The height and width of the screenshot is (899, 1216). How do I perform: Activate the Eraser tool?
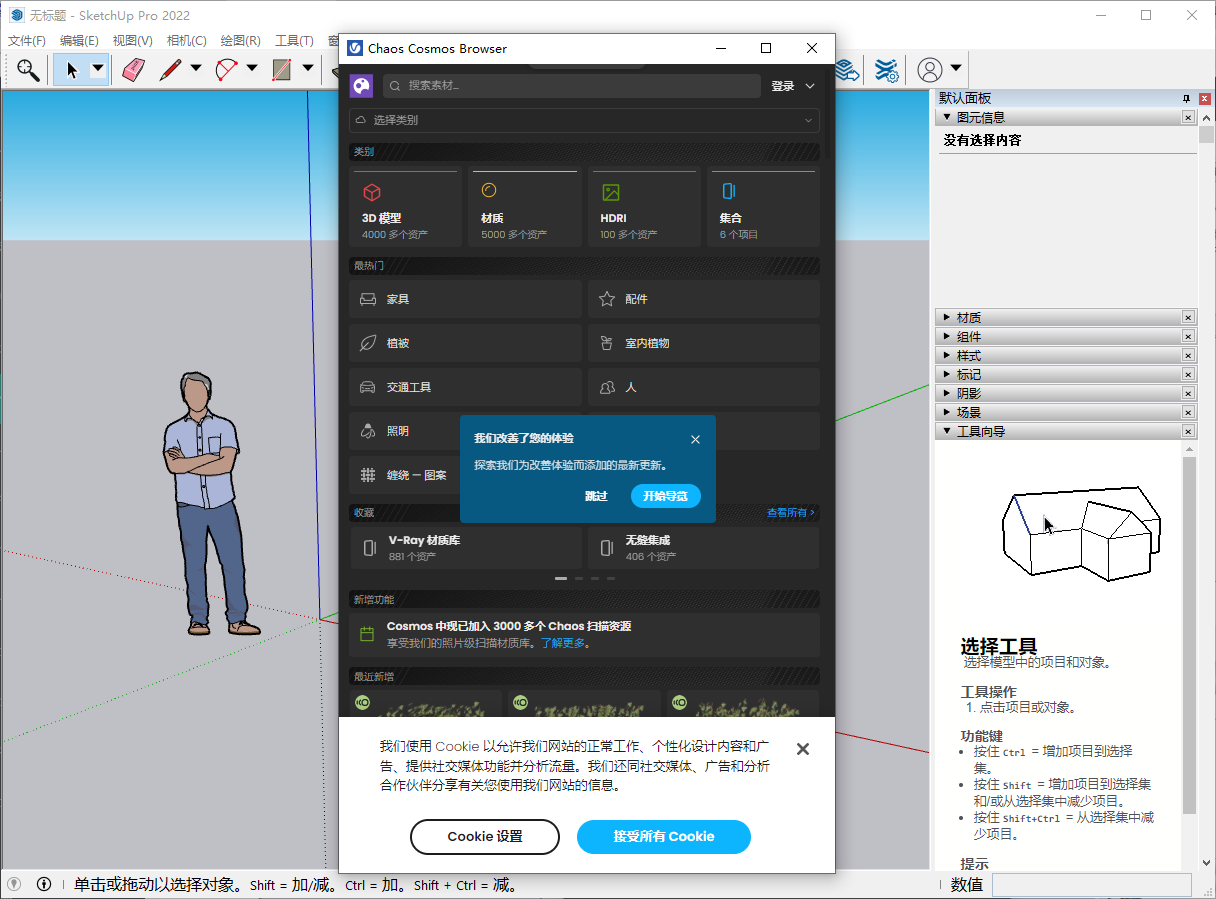click(x=132, y=69)
